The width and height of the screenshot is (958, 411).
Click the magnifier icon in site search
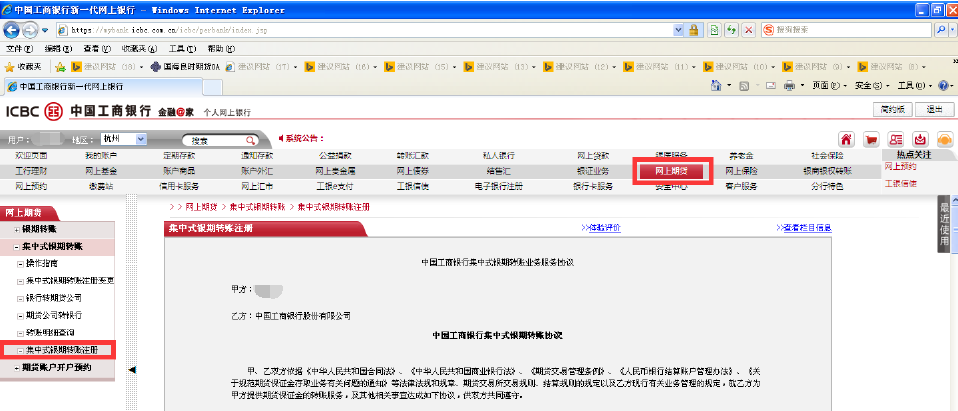pos(250,140)
